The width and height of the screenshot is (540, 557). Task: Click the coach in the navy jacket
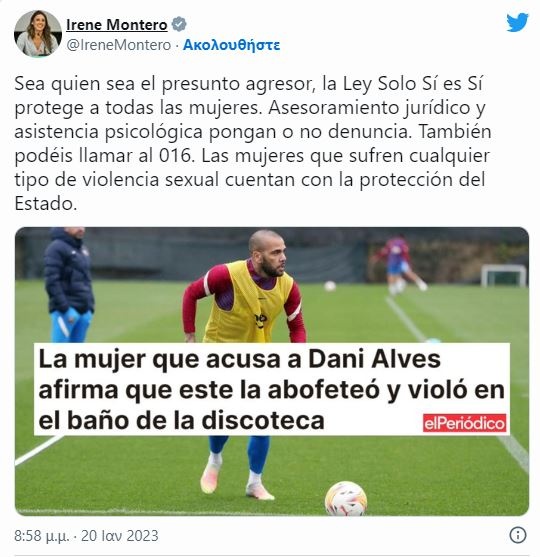coord(69,285)
